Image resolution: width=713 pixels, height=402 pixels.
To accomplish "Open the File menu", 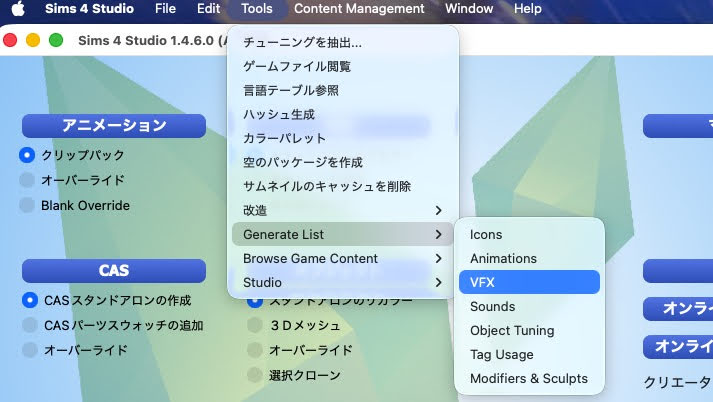I will (x=165, y=9).
